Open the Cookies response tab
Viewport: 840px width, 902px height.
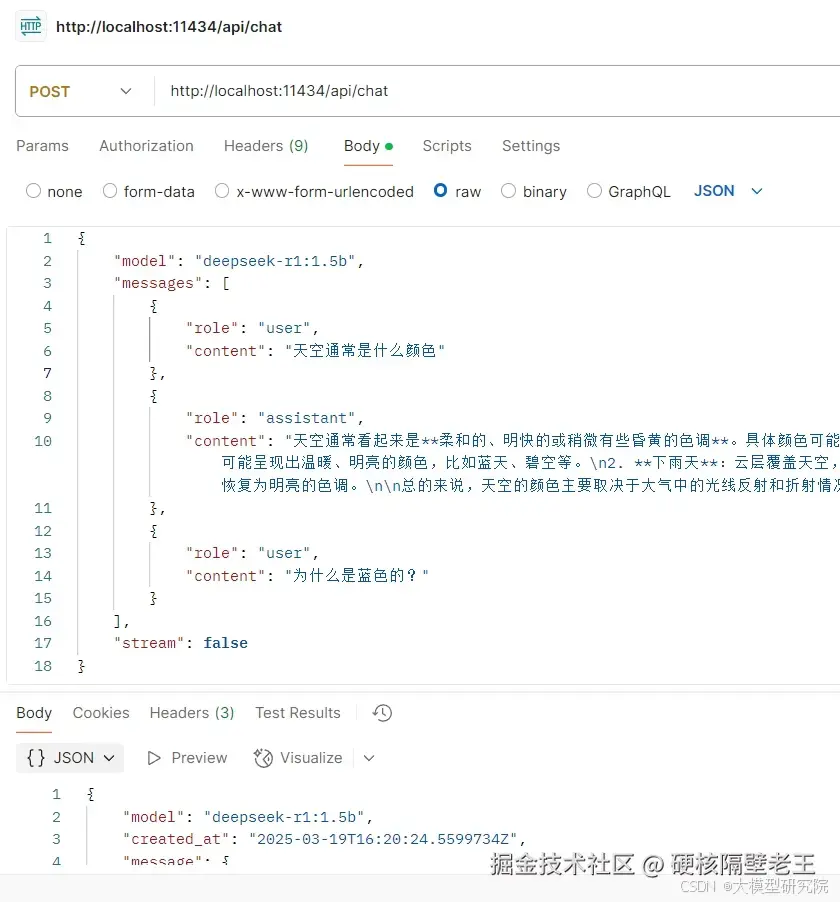101,713
